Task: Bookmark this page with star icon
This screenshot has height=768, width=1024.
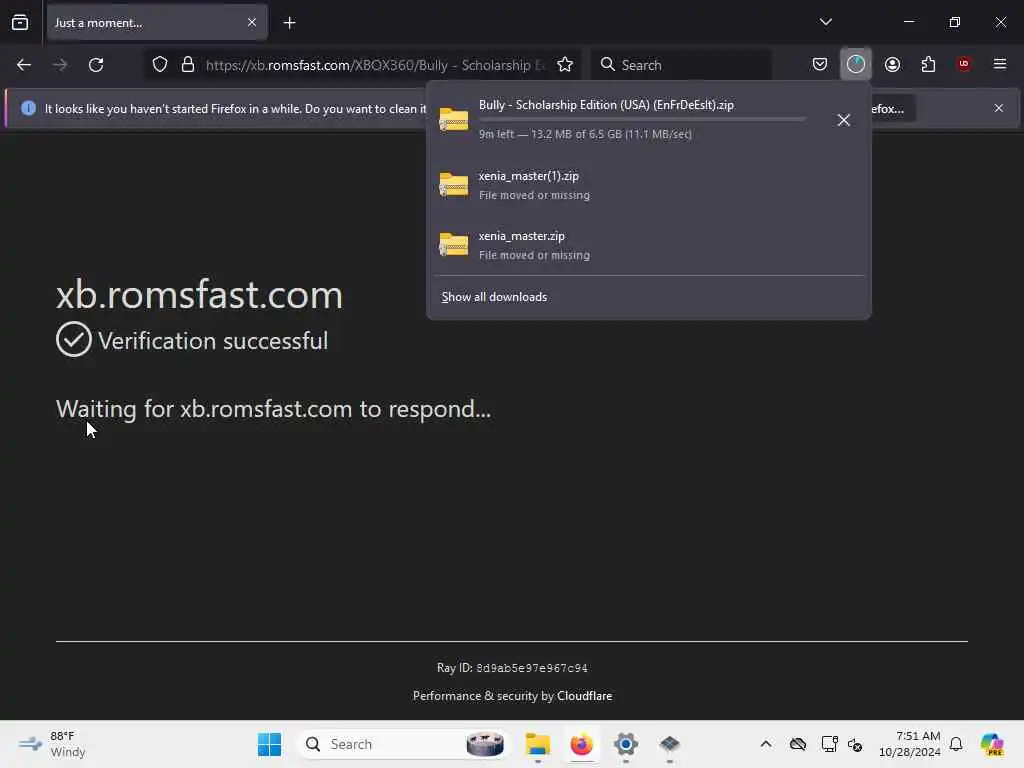Action: pyautogui.click(x=565, y=65)
